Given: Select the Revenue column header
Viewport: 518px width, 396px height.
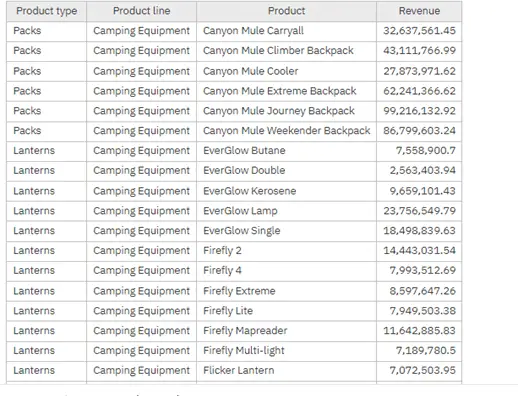Looking at the screenshot, I should tap(419, 11).
